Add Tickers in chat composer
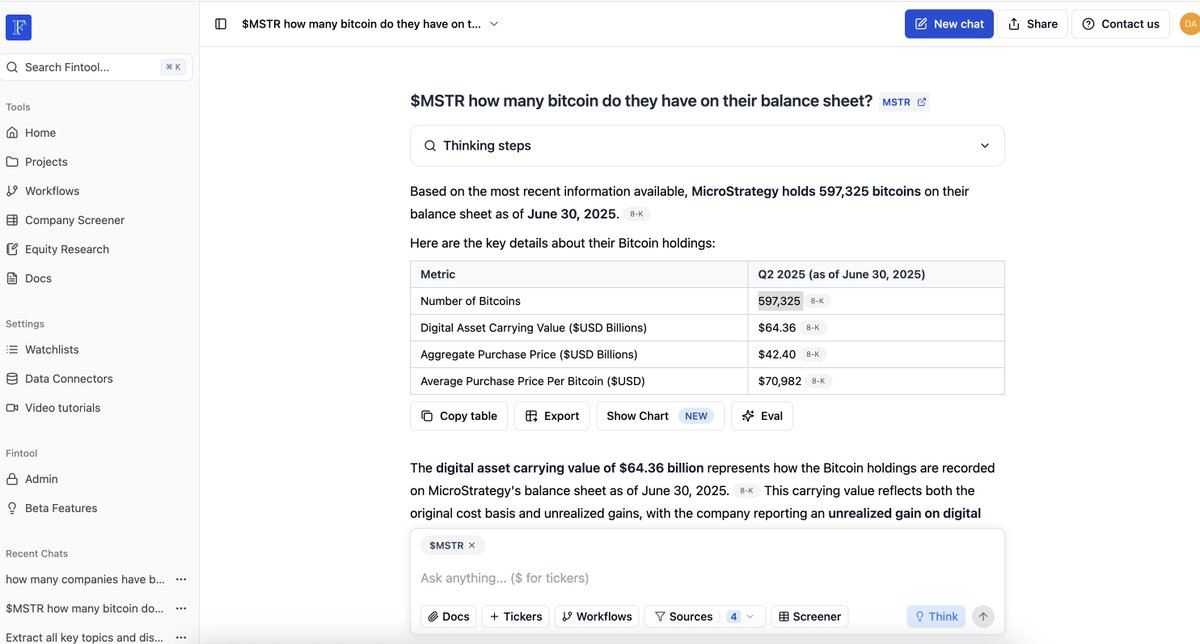 pyautogui.click(x=515, y=617)
